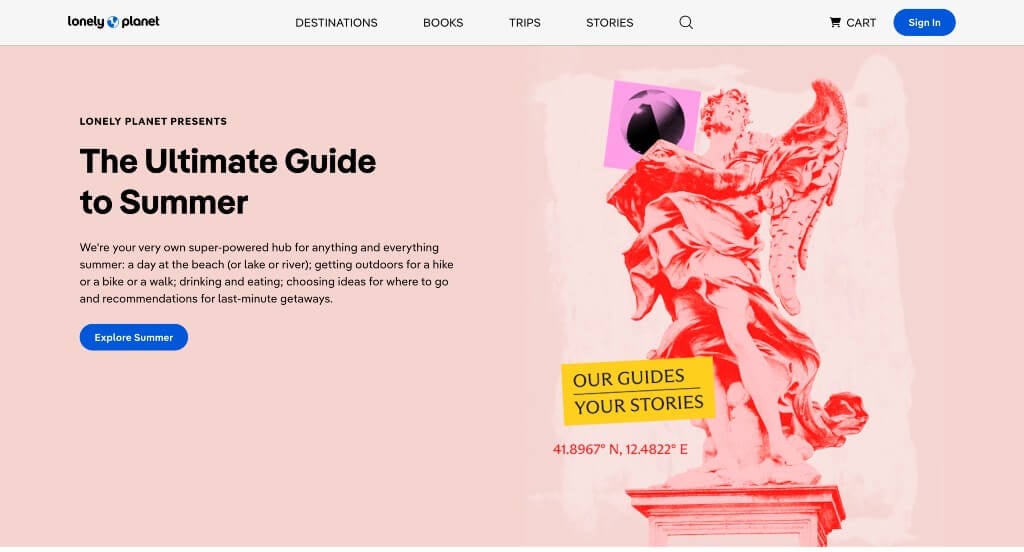Screen dimensions: 1024x552
Task: Go to Lonely Planet logo home
Action: (114, 22)
